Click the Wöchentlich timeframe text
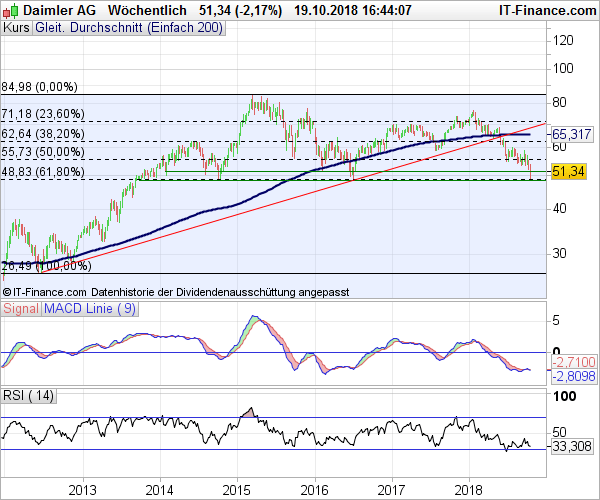This screenshot has height=500, width=600. [147, 10]
